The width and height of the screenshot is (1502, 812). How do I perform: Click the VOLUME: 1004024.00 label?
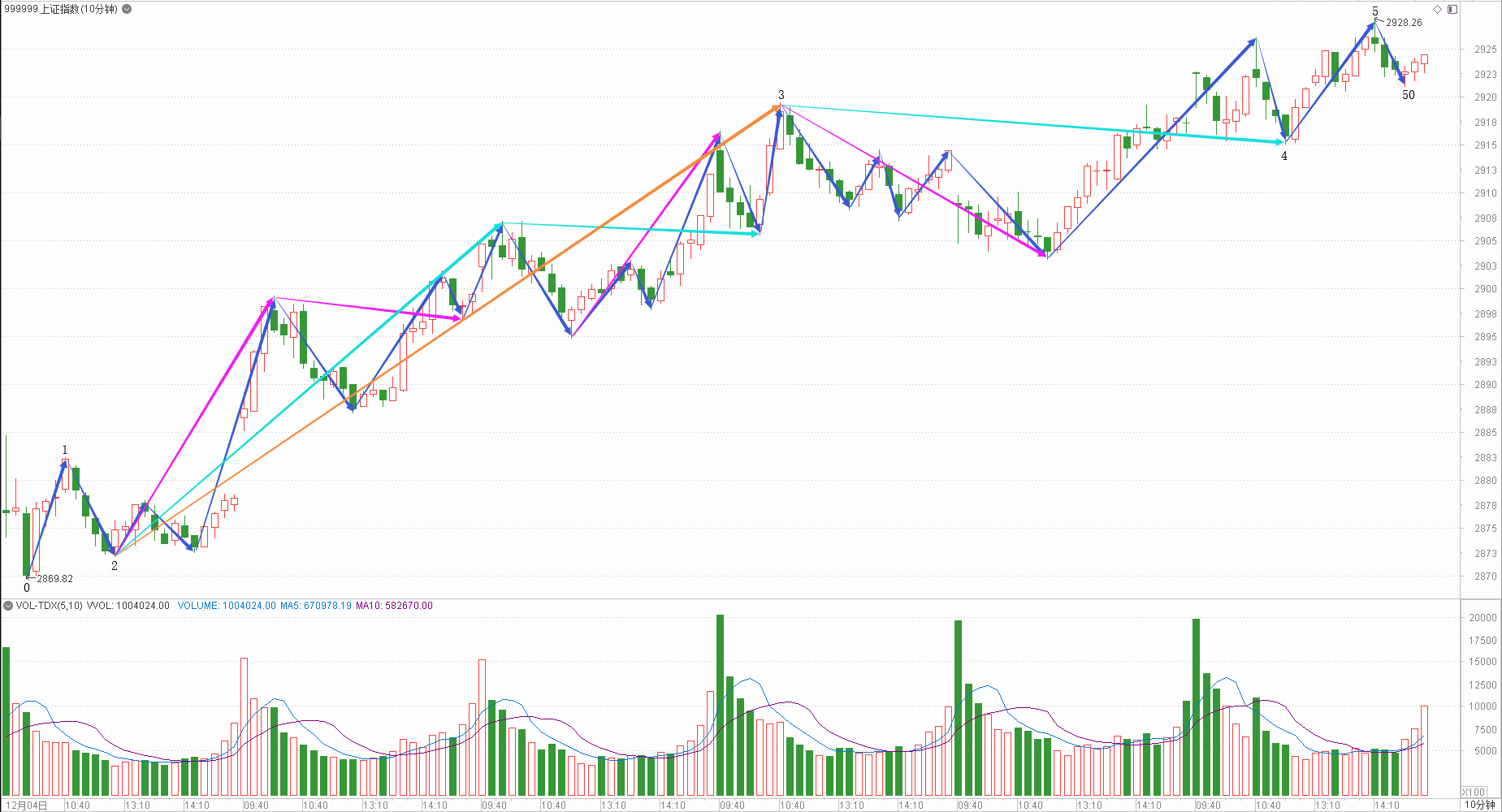click(x=227, y=606)
